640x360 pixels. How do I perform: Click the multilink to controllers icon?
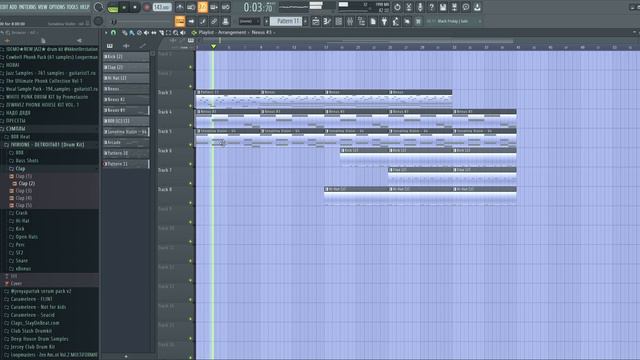click(x=214, y=21)
